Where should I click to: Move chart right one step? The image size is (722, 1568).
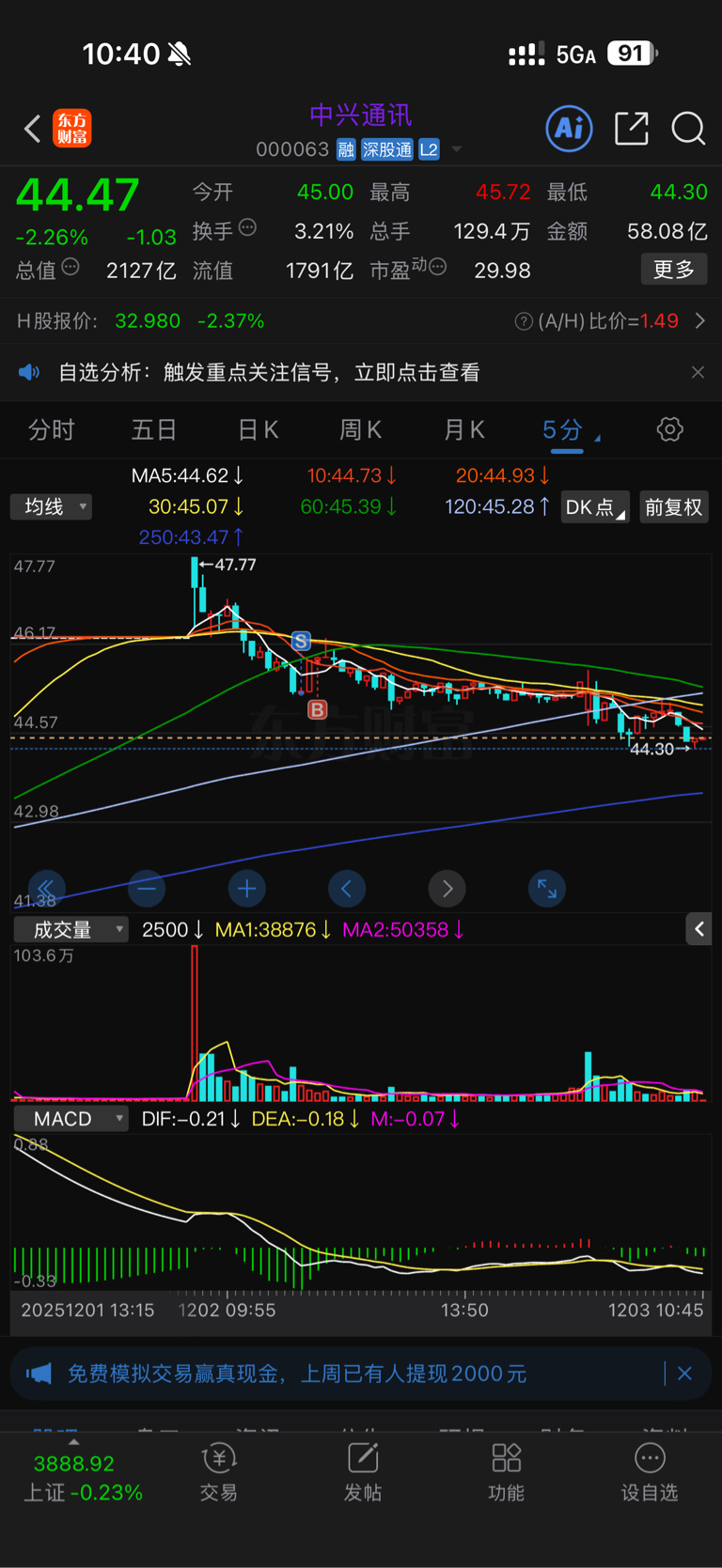447,888
